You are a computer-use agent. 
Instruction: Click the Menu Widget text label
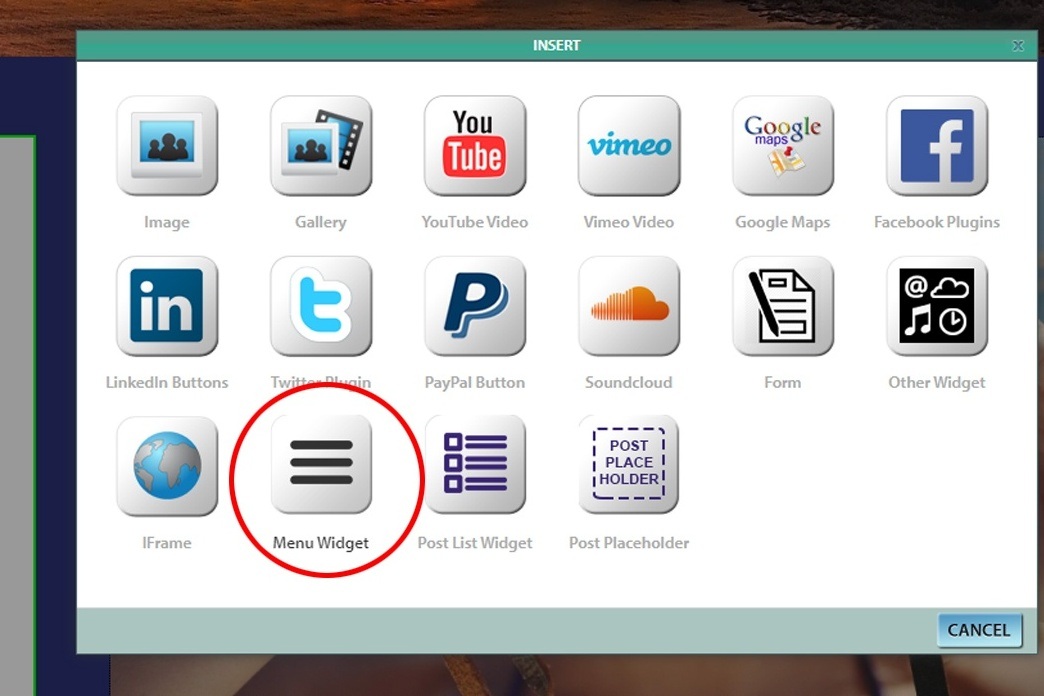tap(320, 543)
